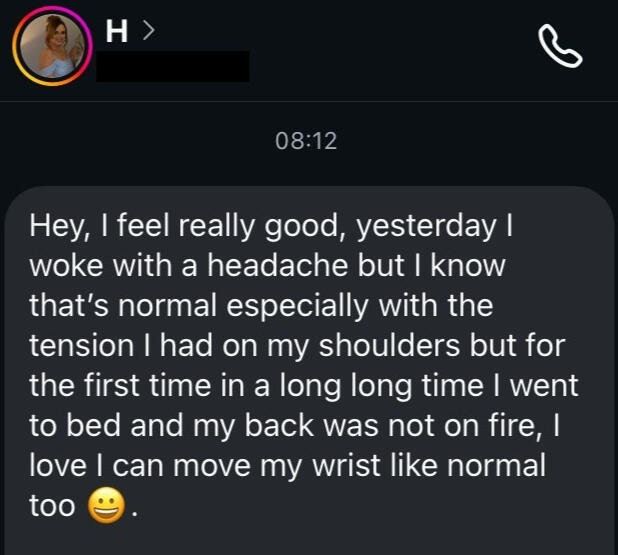Click the 08:12 timestamp

[x=306, y=141]
